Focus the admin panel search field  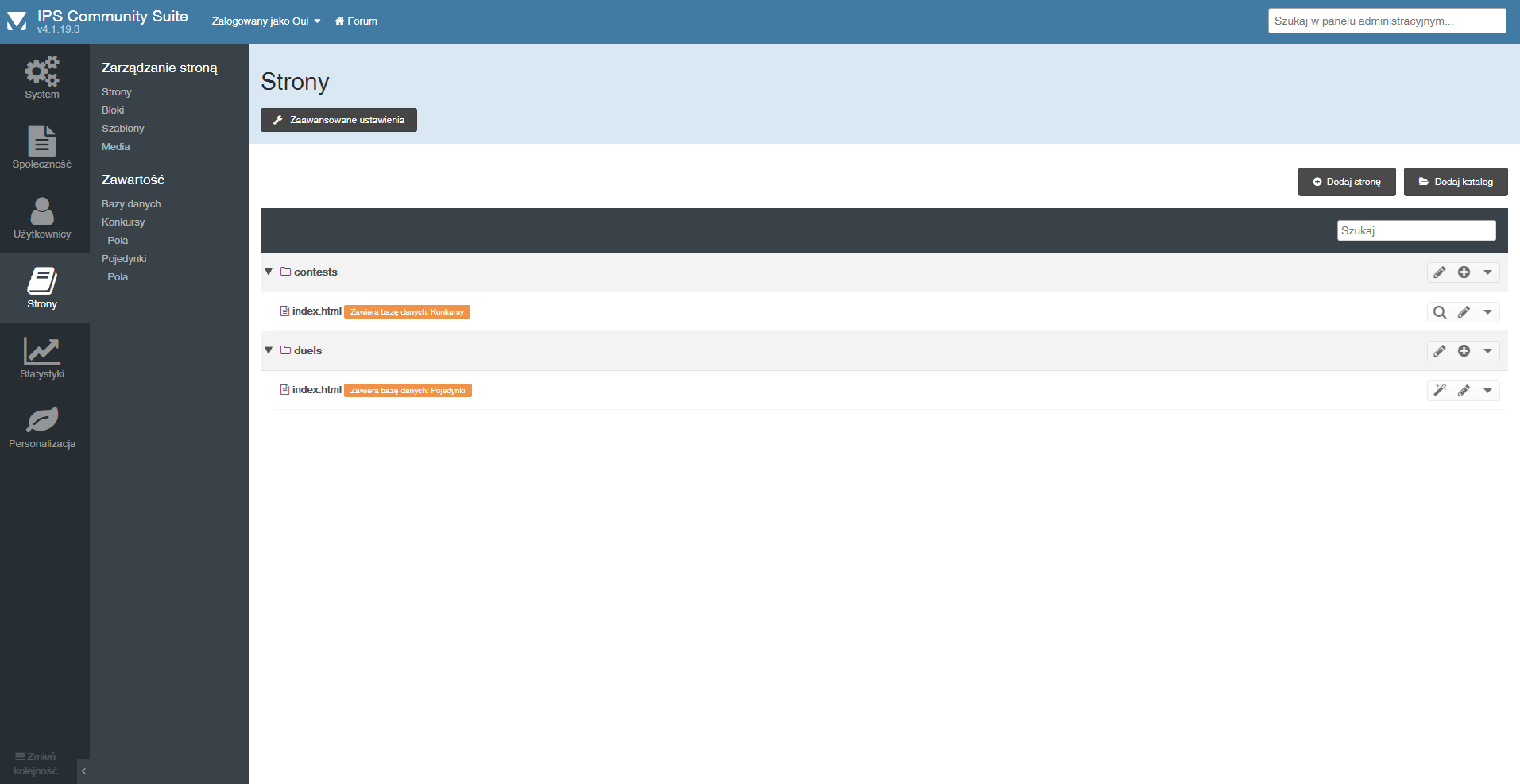(x=1387, y=21)
